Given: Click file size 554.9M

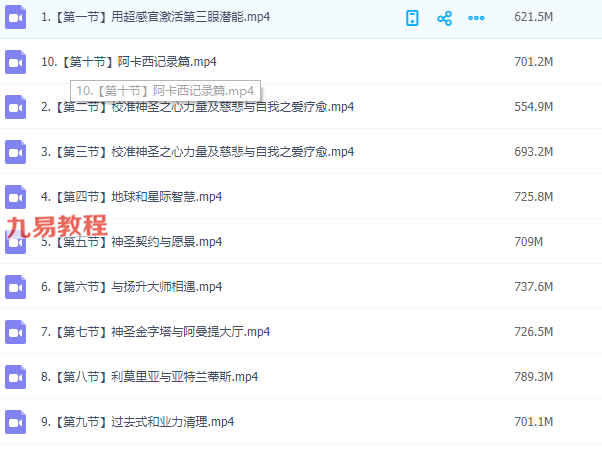Looking at the screenshot, I should coord(533,107).
